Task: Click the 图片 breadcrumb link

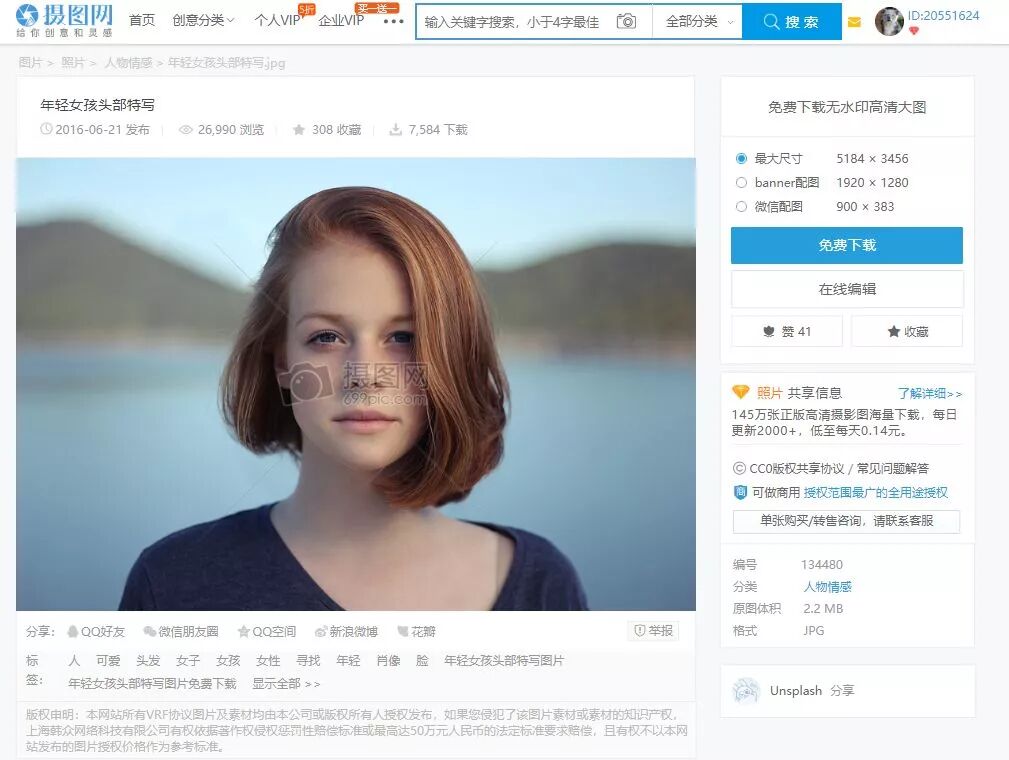Action: tap(30, 62)
